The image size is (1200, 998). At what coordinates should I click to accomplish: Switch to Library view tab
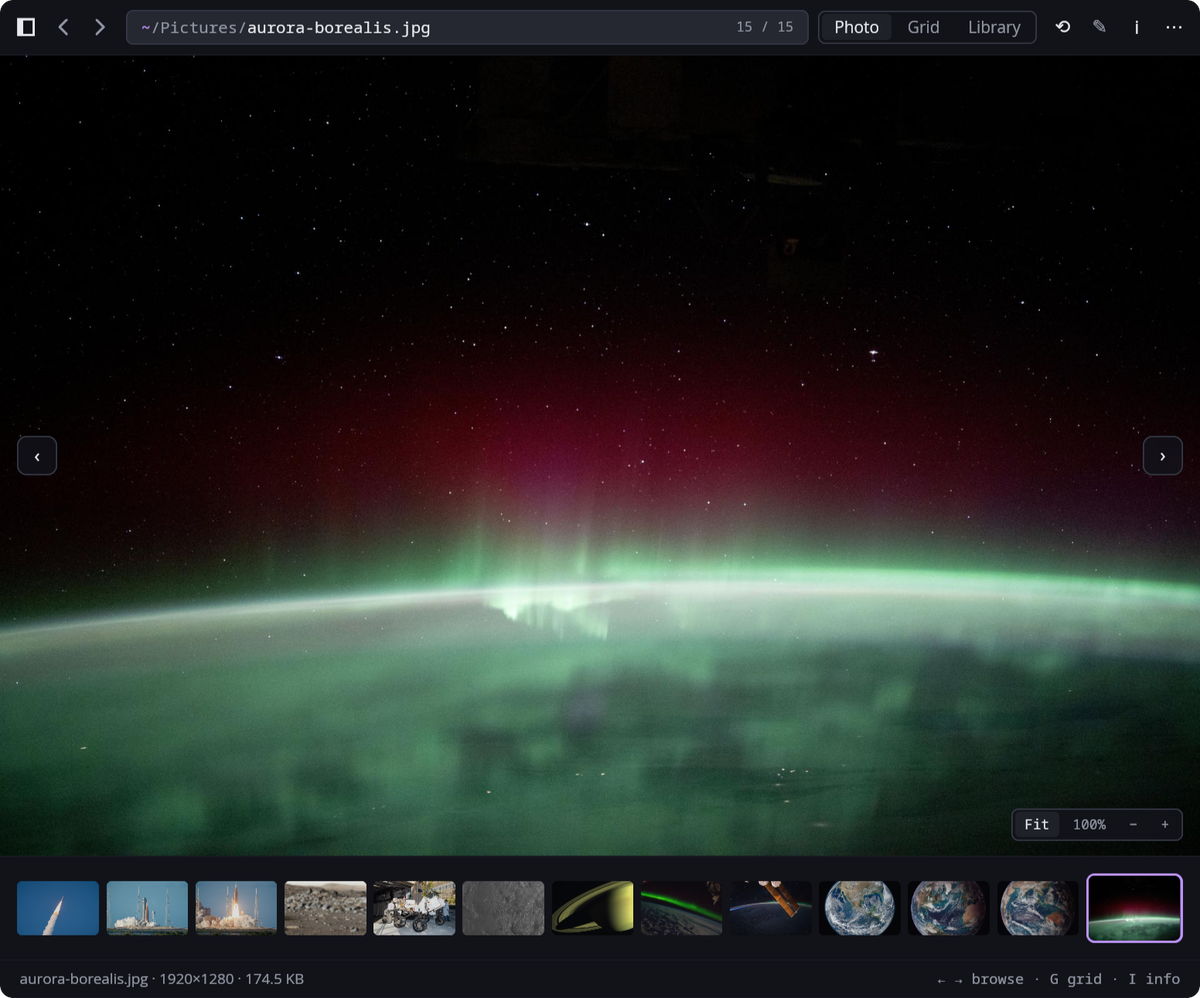(994, 27)
